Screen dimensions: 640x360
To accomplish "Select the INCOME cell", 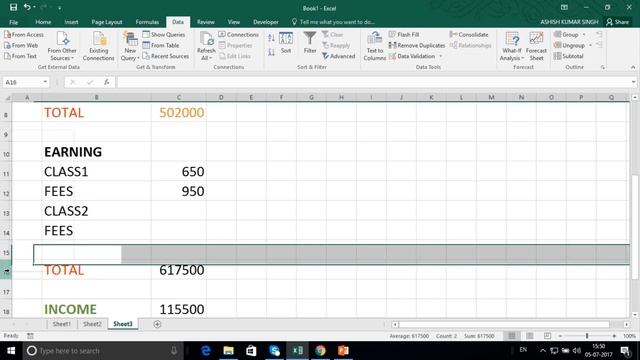I will point(96,309).
